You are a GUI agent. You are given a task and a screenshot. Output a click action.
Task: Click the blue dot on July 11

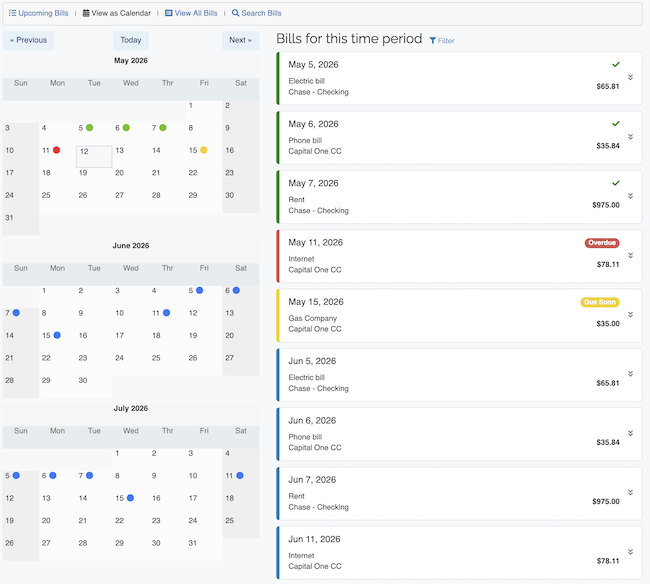tap(240, 475)
